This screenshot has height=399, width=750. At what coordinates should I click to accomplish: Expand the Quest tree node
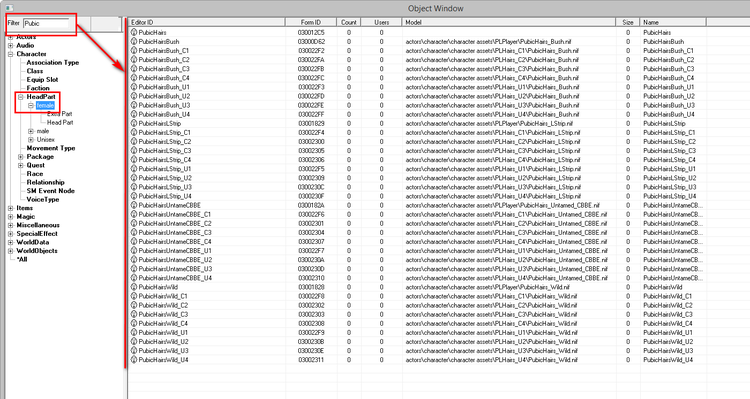21,166
